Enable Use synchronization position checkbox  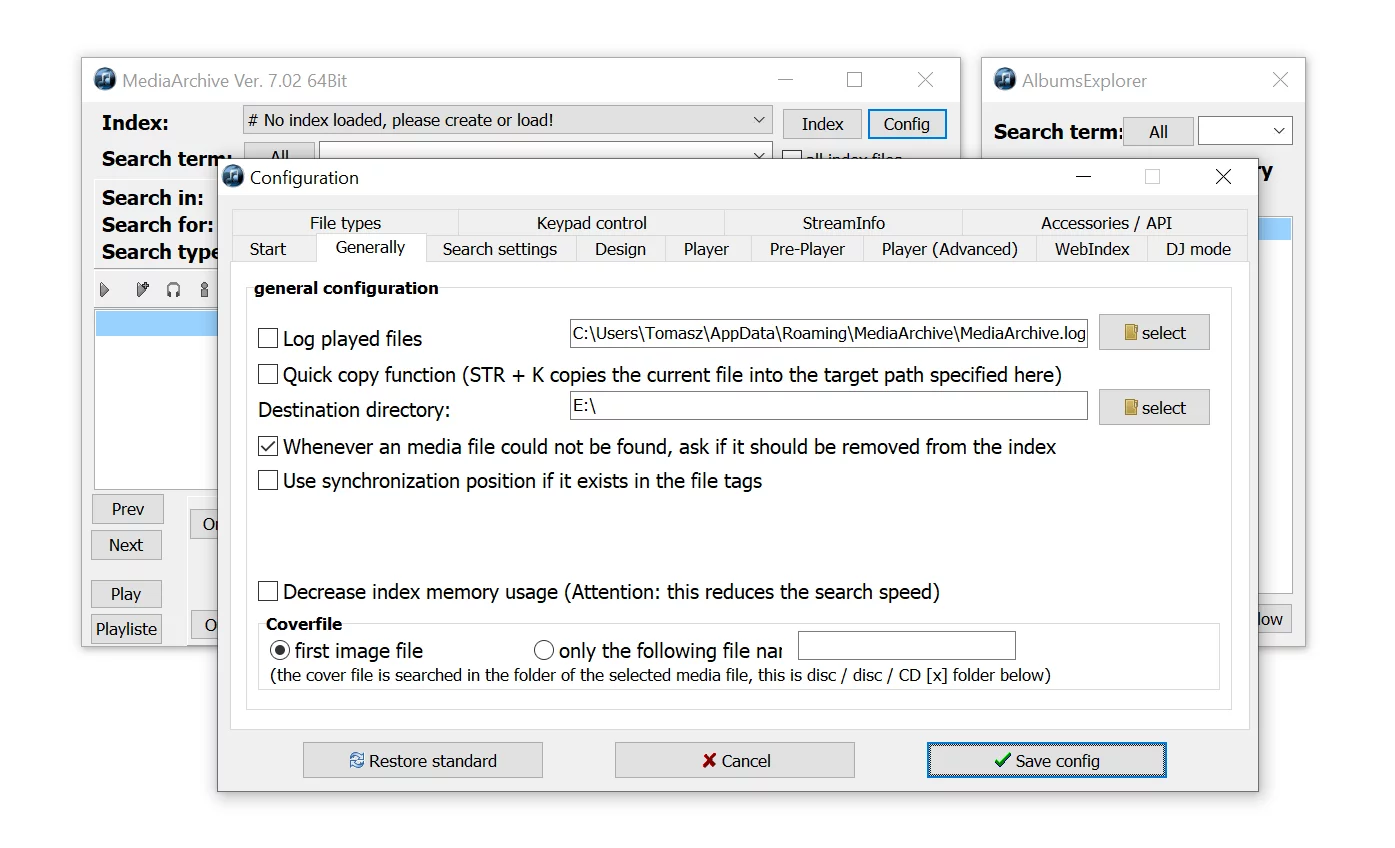(x=268, y=480)
